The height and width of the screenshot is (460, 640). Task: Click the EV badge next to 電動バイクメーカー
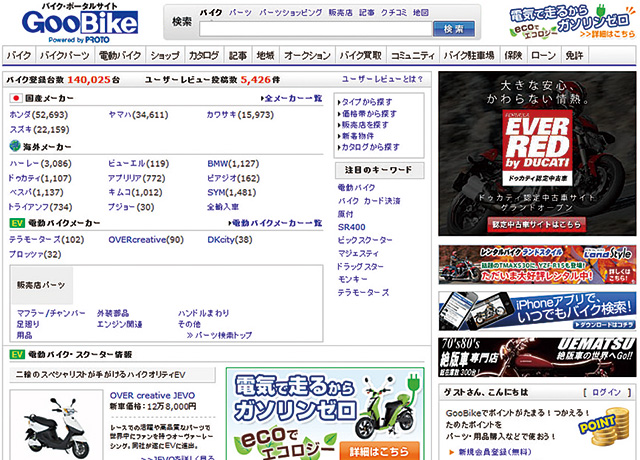click(x=17, y=223)
